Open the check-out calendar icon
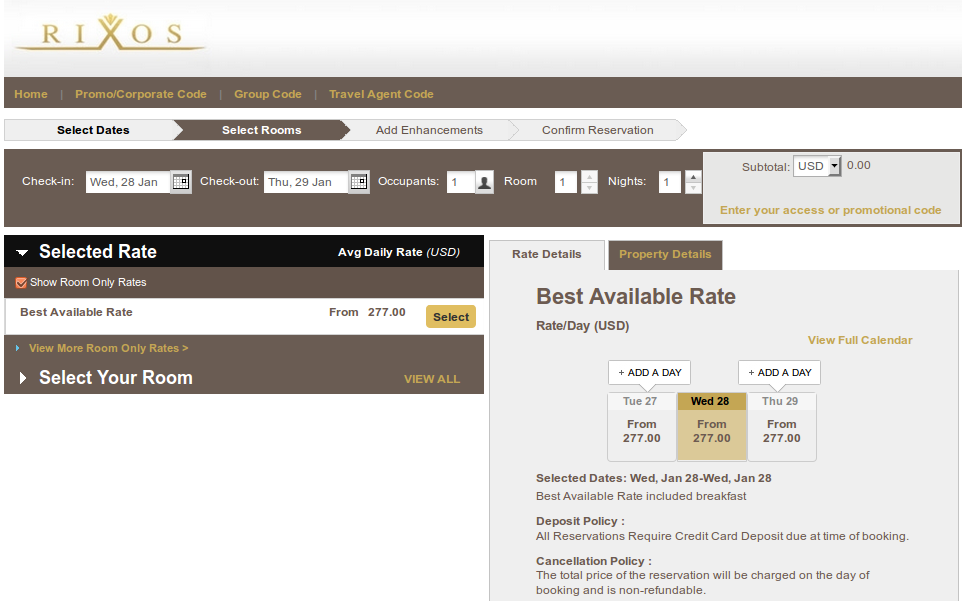This screenshot has height=601, width=962. [359, 182]
